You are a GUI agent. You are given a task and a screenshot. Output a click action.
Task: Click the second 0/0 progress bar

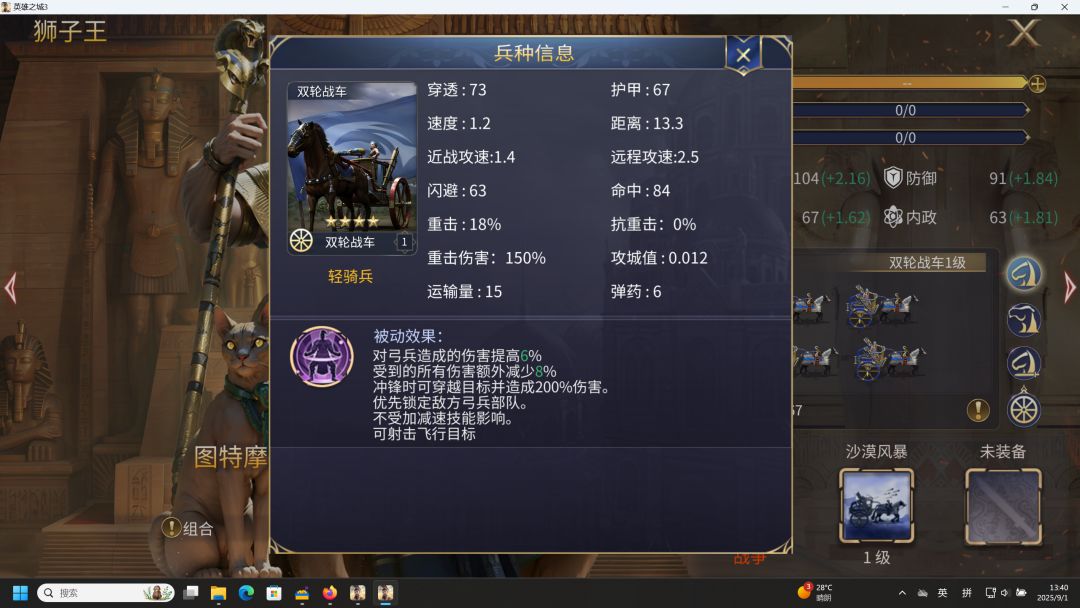(909, 138)
